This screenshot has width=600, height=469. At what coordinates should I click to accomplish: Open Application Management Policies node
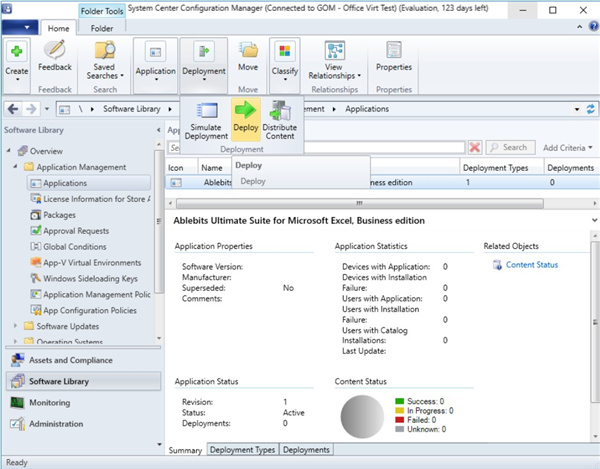[x=90, y=295]
